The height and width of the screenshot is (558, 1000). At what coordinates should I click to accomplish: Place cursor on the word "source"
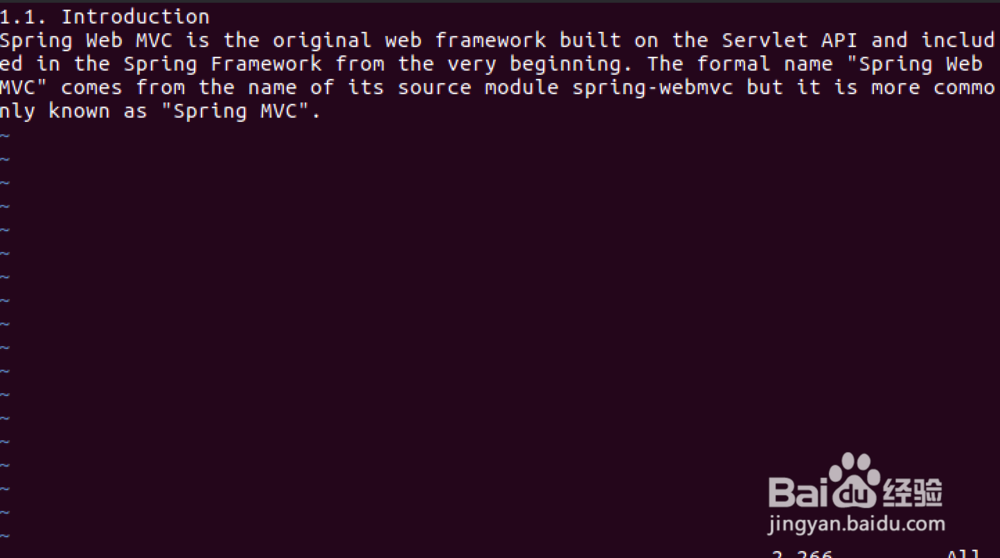[x=435, y=88]
